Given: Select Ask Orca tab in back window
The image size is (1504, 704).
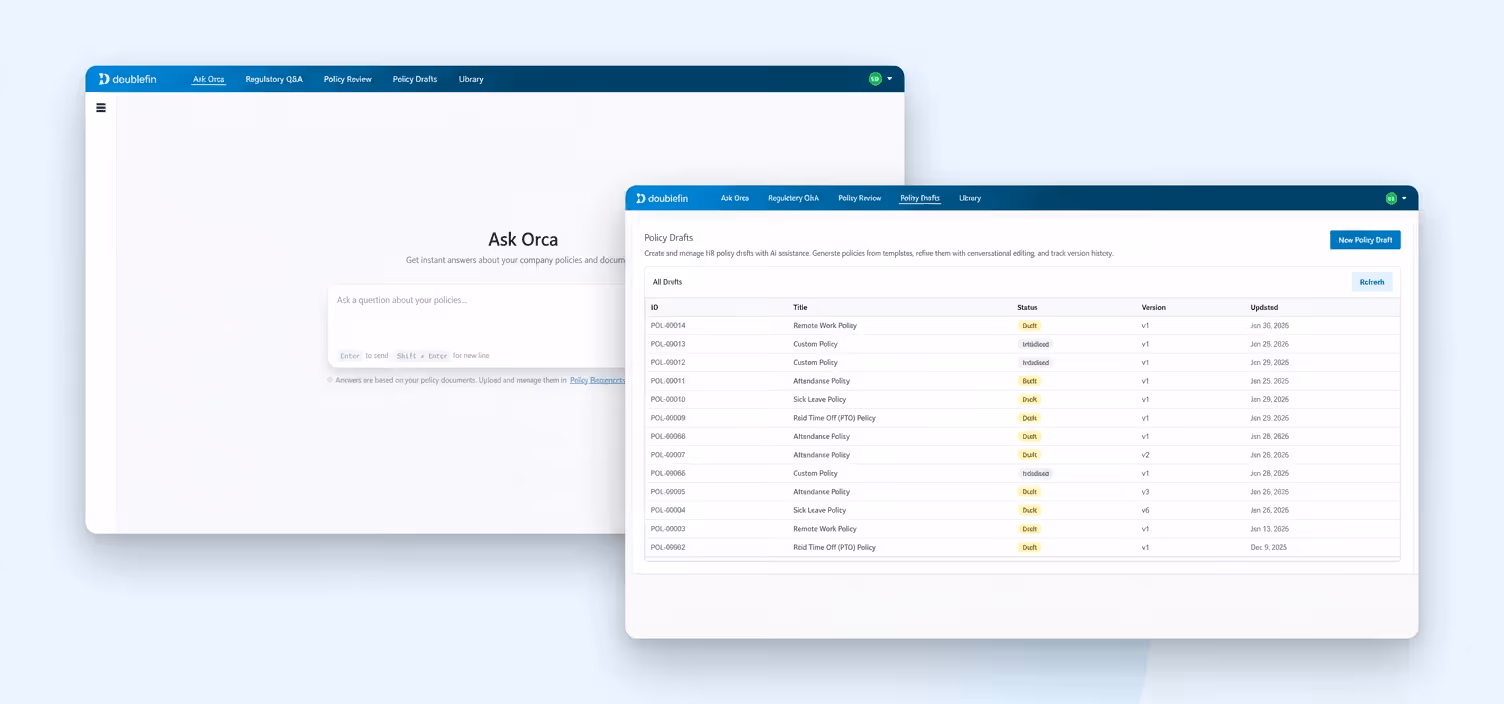Looking at the screenshot, I should (x=209, y=79).
